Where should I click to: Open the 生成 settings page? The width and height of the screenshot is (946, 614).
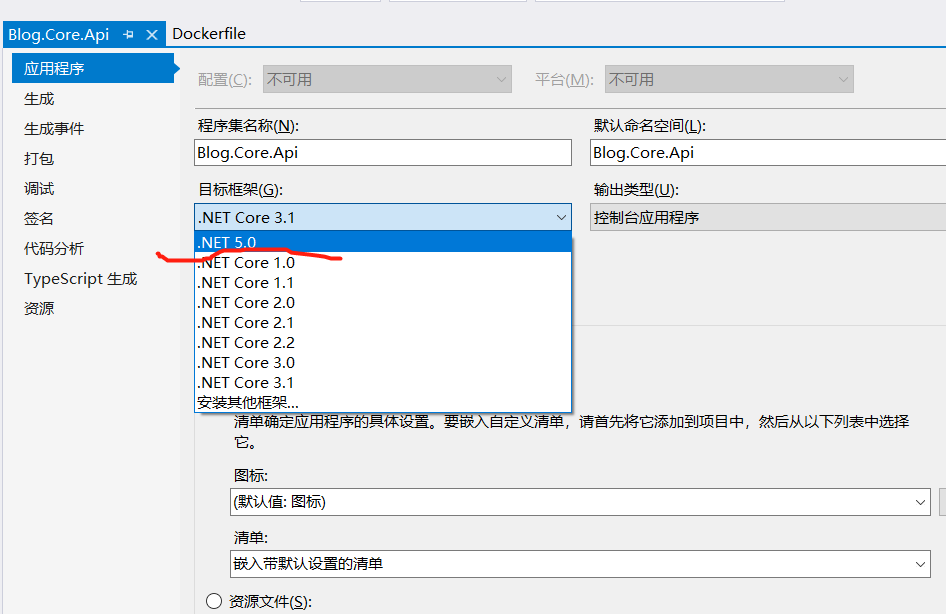point(39,98)
